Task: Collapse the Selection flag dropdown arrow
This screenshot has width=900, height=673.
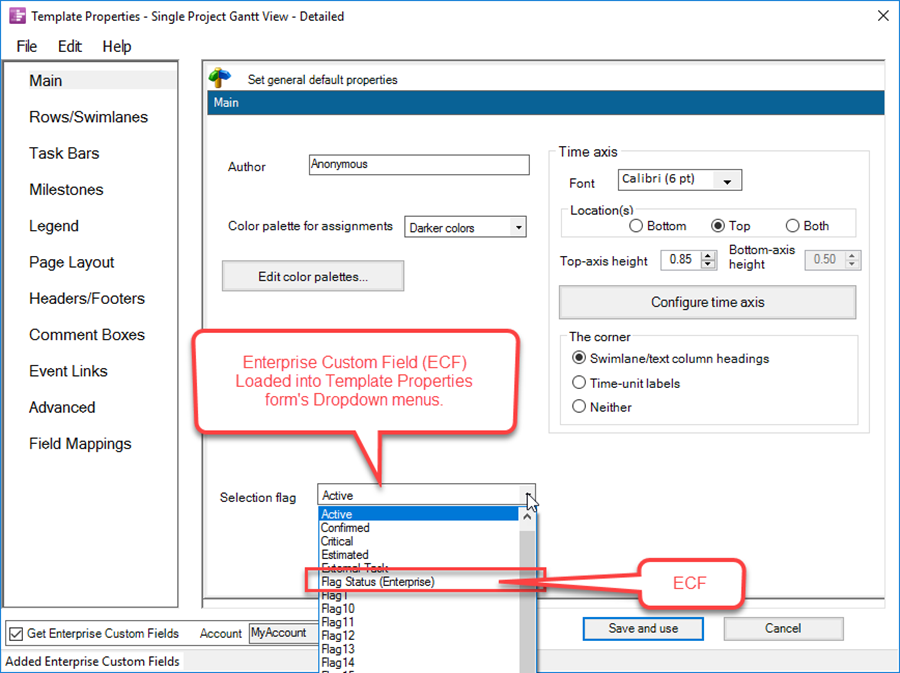Action: (527, 495)
